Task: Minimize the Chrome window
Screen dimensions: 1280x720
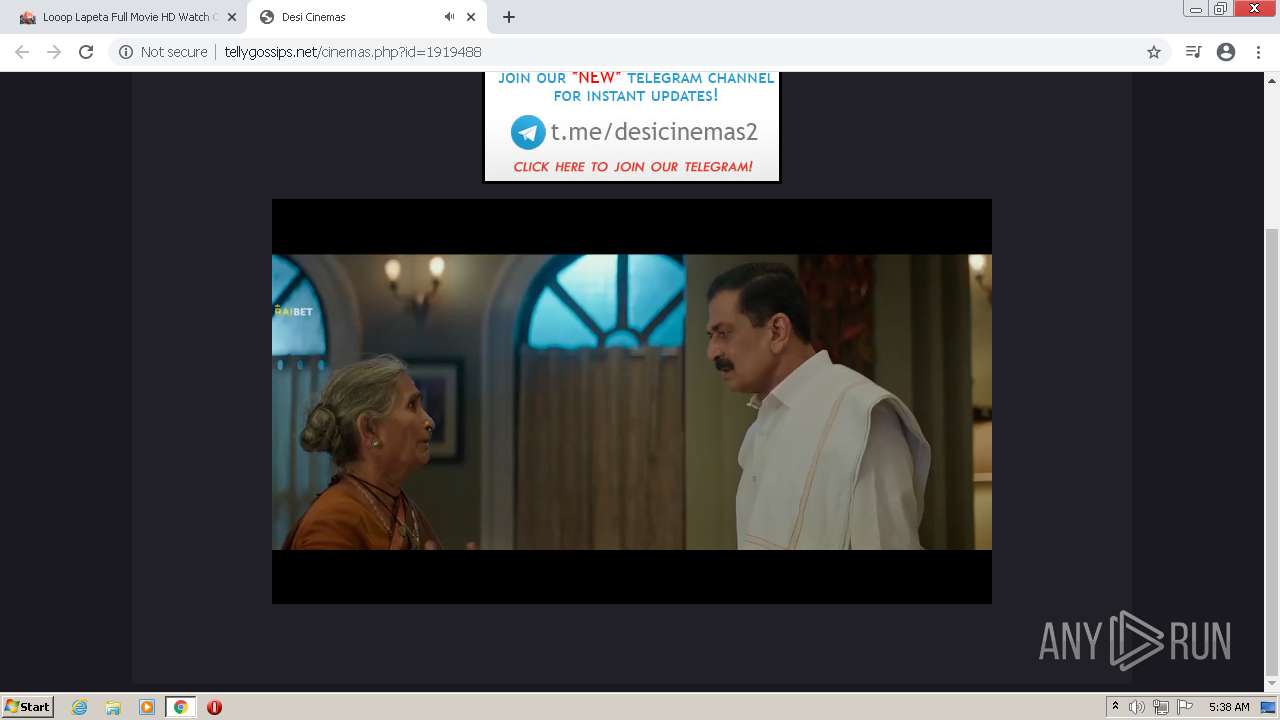Action: click(1195, 9)
